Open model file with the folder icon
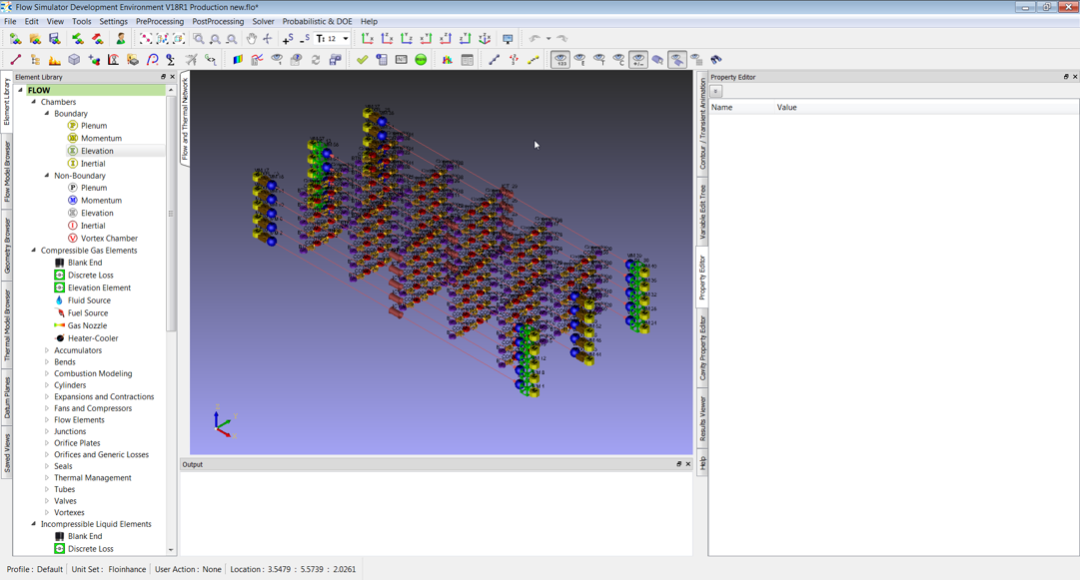The width and height of the screenshot is (1080, 580). click(x=35, y=39)
